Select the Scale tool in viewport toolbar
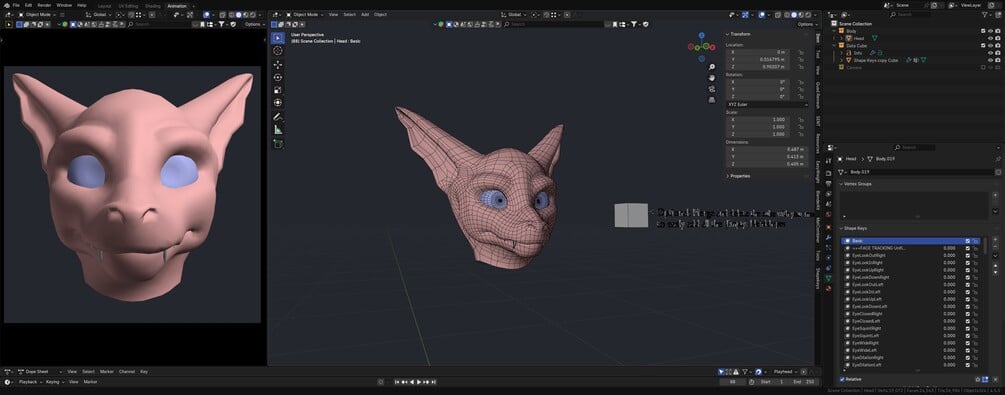 pyautogui.click(x=278, y=90)
